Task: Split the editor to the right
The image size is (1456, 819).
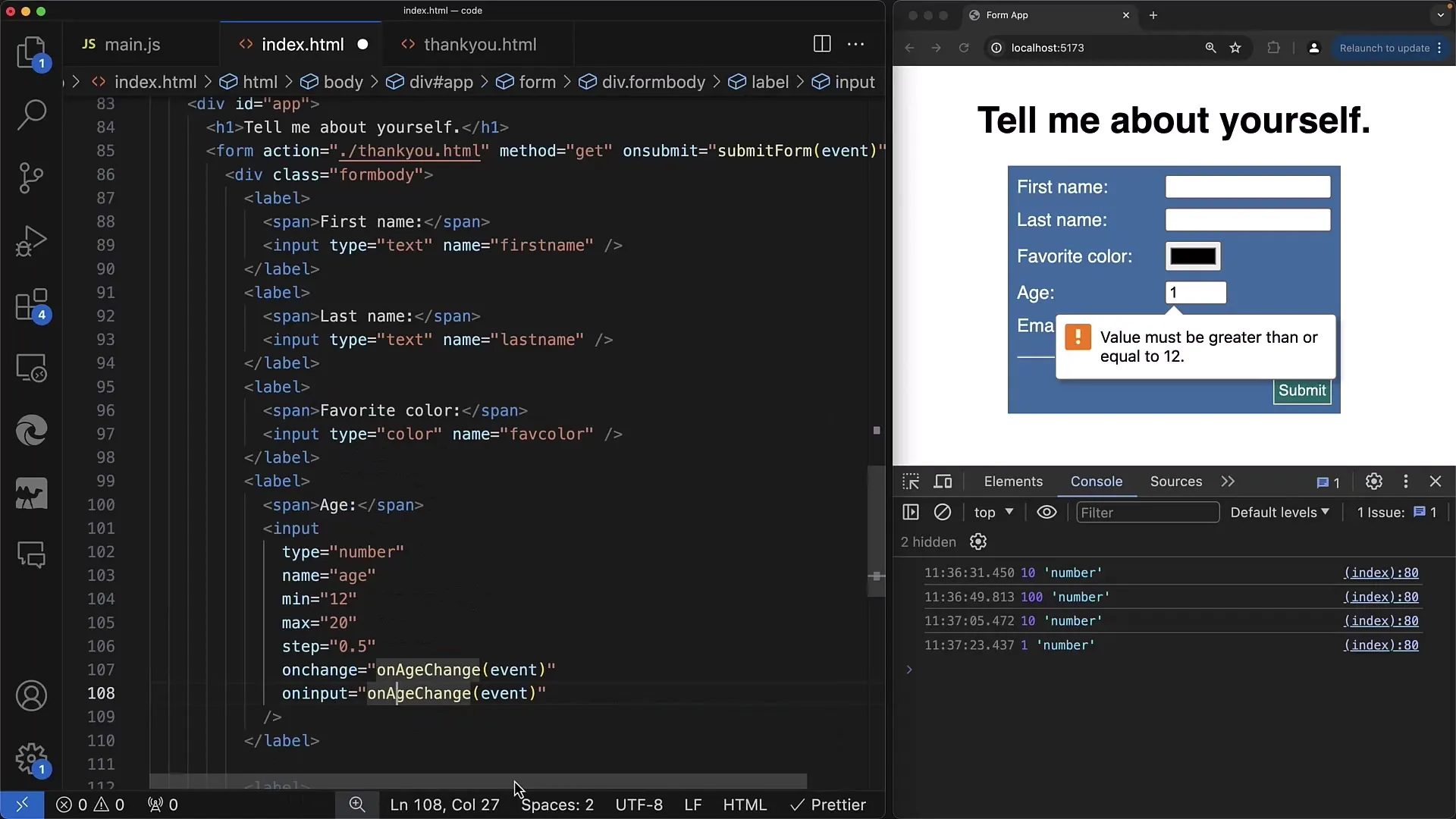Action: (x=821, y=44)
